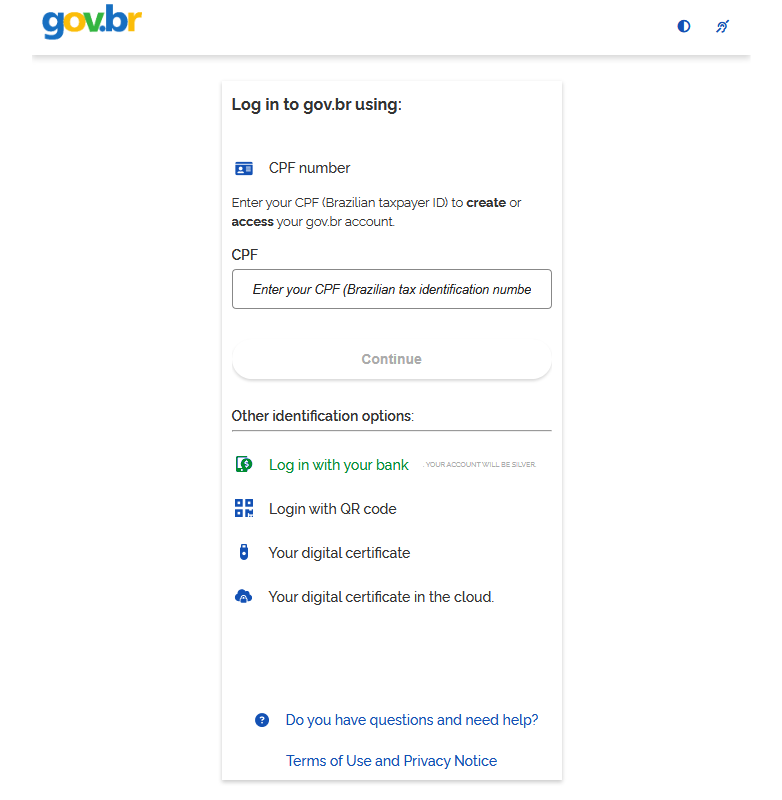Choose Your digital certificate option
Screen dimensions: 782x800
[x=339, y=553]
